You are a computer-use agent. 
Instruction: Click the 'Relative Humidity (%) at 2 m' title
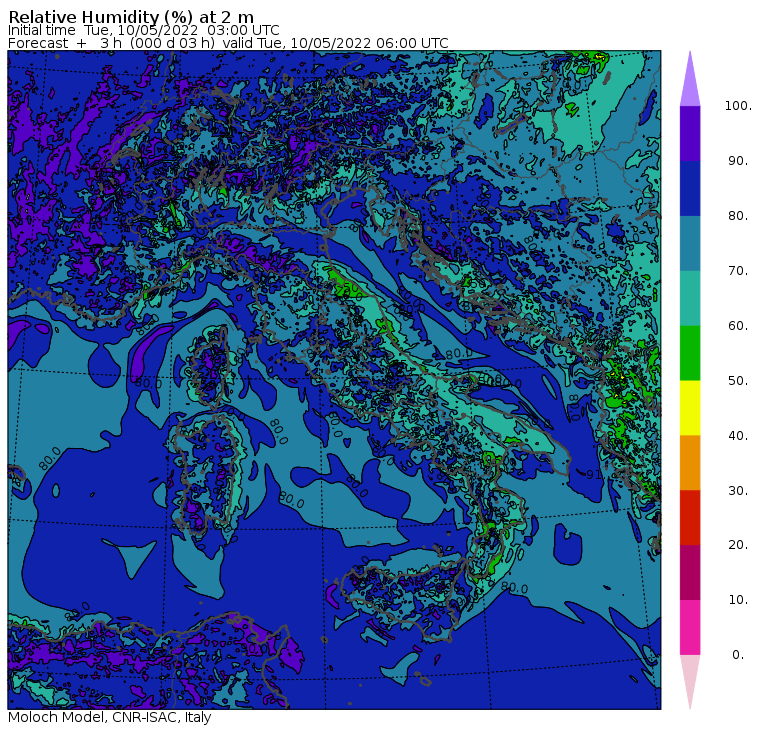(131, 17)
